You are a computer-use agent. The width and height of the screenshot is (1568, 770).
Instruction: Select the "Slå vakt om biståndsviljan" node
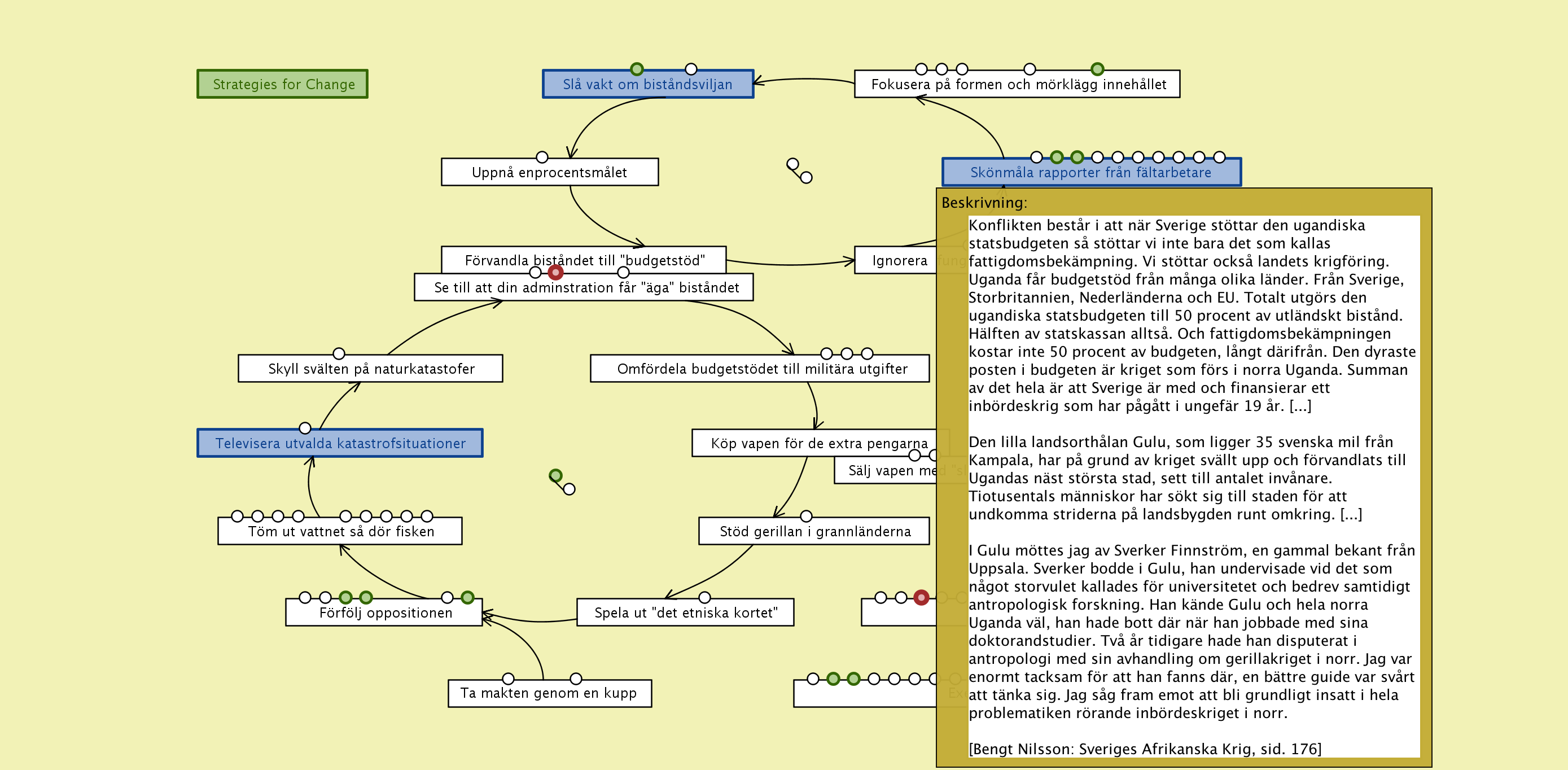point(647,85)
